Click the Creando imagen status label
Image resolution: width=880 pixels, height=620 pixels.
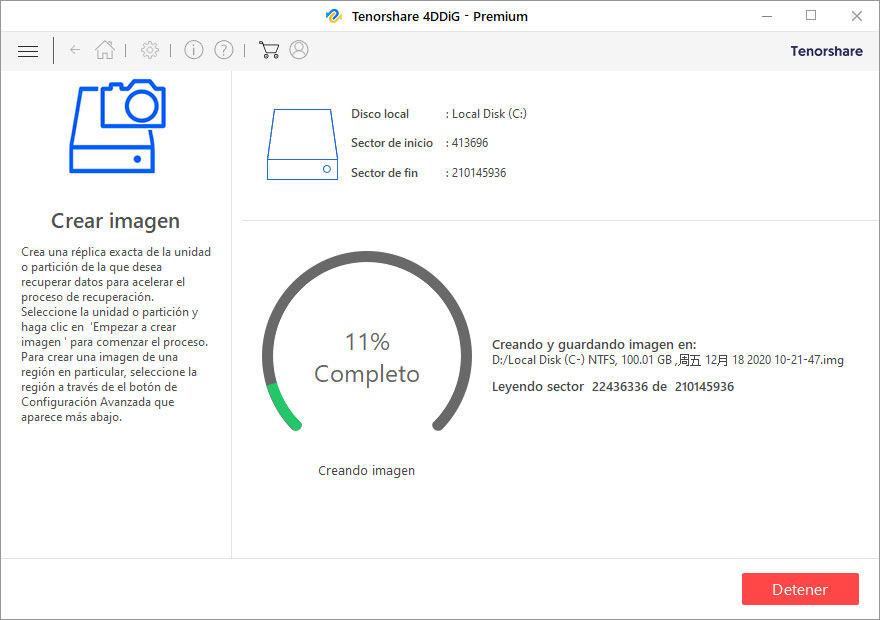coord(366,471)
